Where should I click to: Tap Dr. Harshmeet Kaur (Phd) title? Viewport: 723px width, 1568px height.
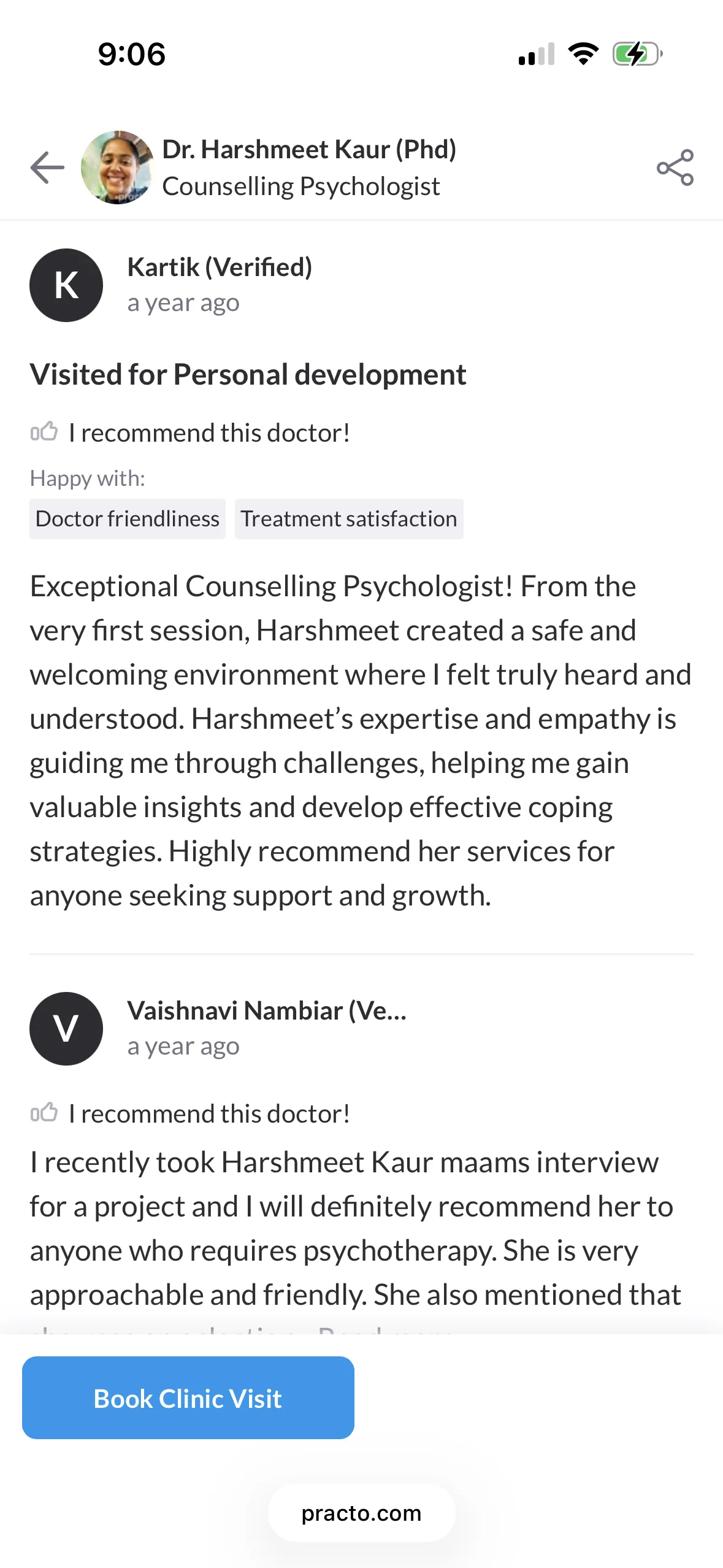[309, 150]
